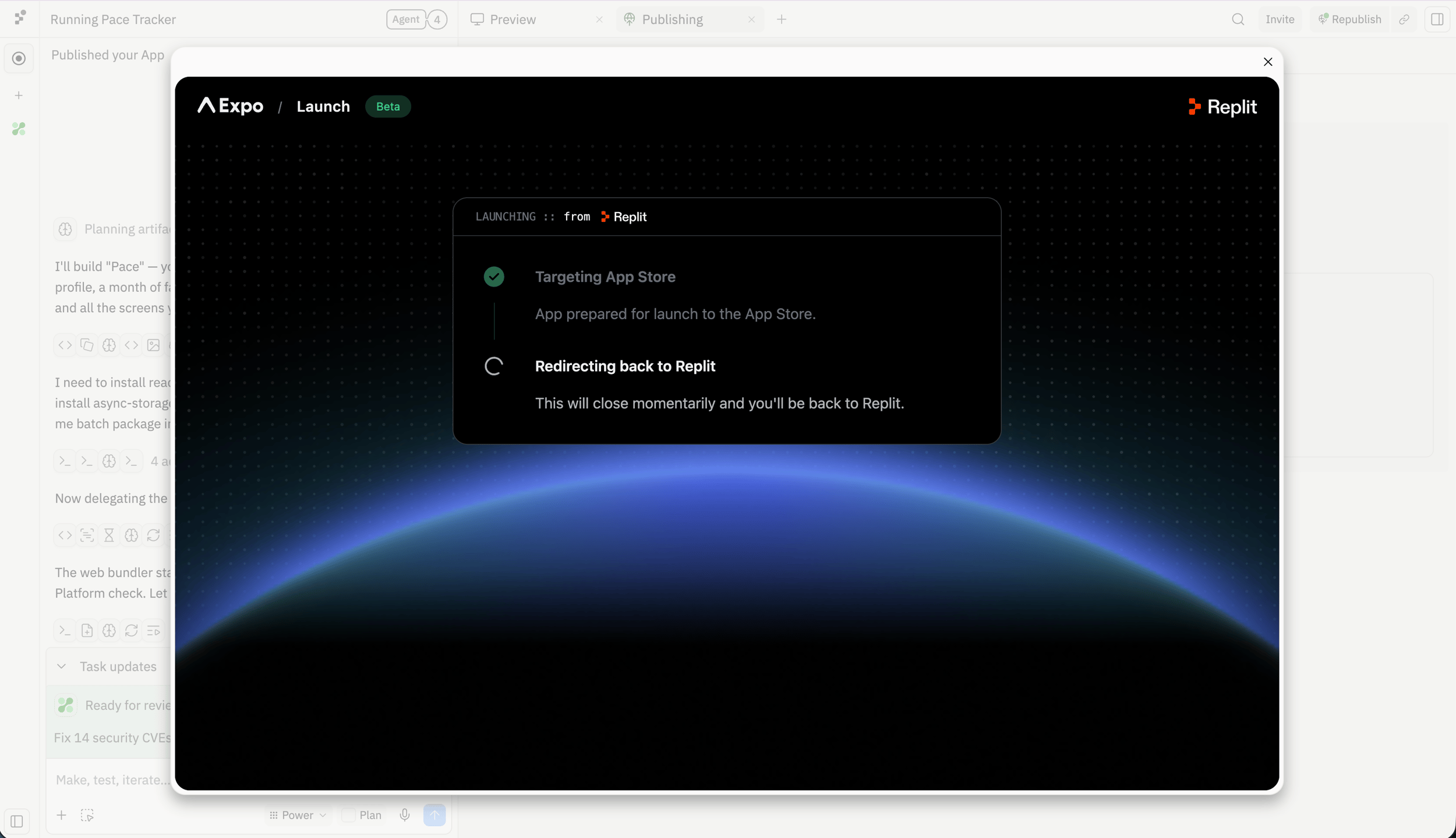Screen dimensions: 1456x838
Task: Click the Republish button
Action: [1349, 19]
